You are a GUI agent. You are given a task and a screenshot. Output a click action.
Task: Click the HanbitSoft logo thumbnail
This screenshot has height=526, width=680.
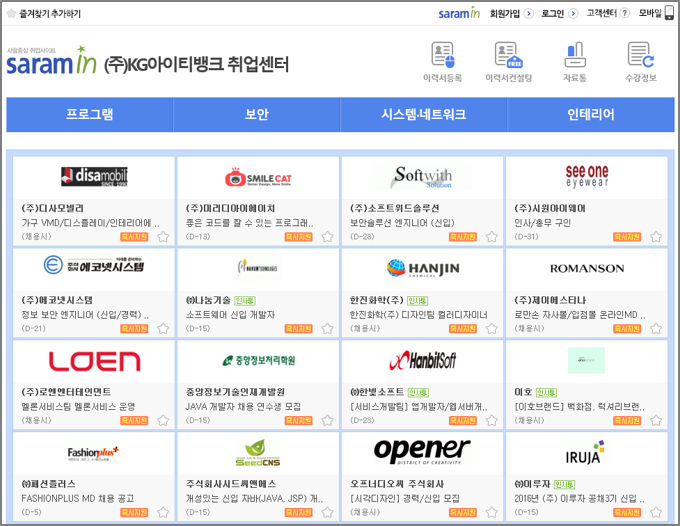(x=423, y=360)
